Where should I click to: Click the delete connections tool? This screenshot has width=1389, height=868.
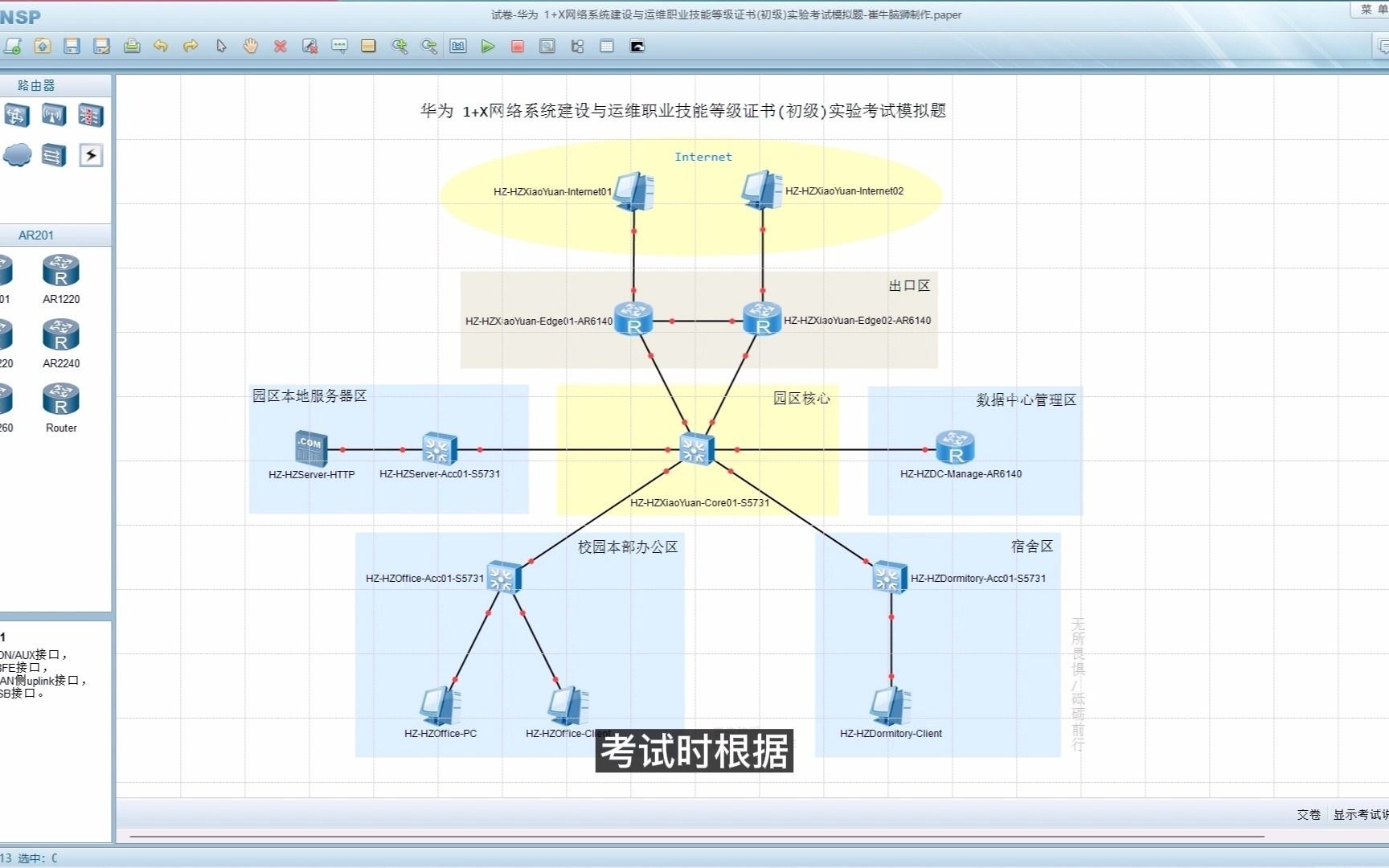[310, 46]
